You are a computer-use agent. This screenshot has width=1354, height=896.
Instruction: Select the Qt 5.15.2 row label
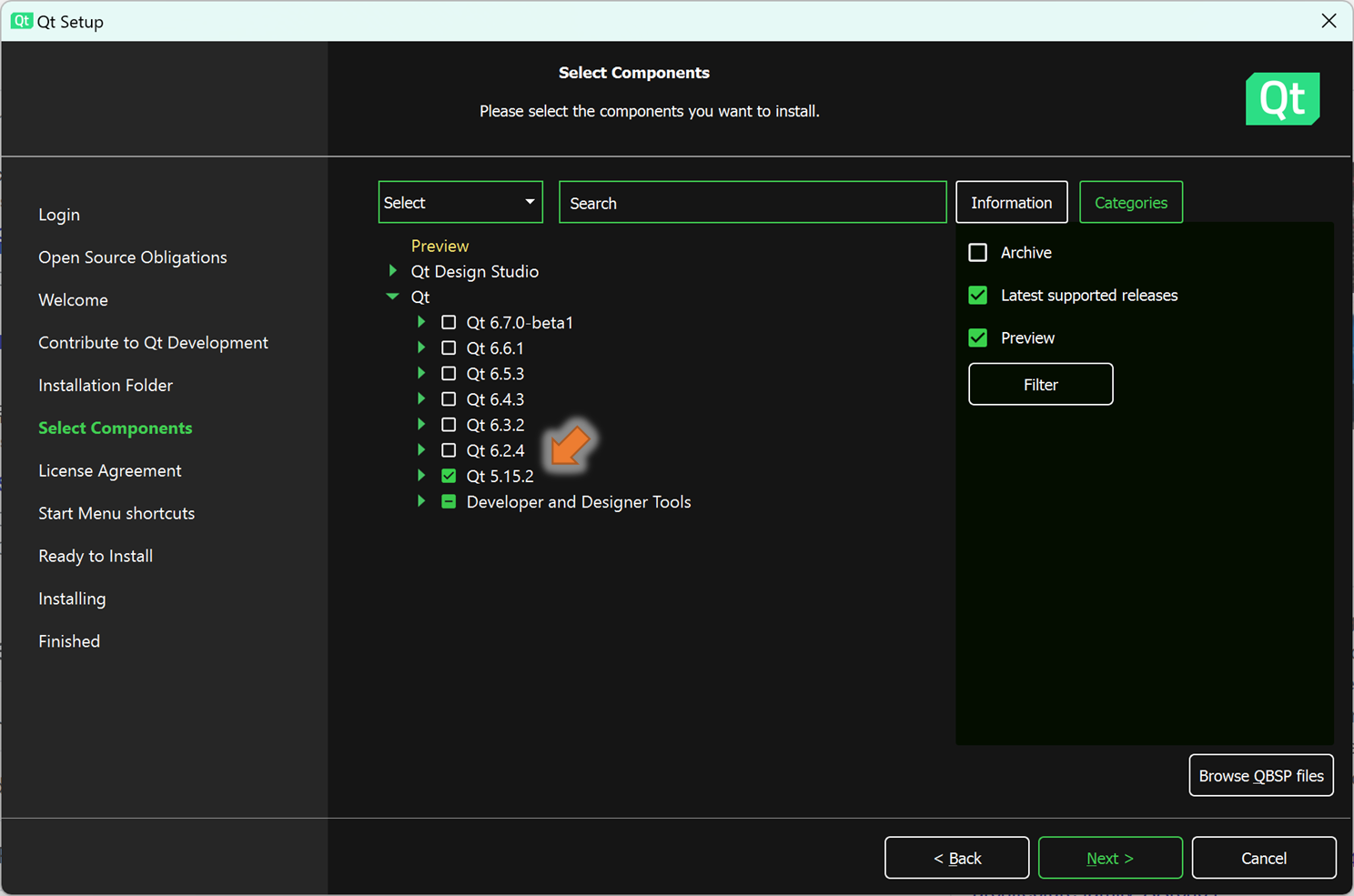click(x=500, y=476)
